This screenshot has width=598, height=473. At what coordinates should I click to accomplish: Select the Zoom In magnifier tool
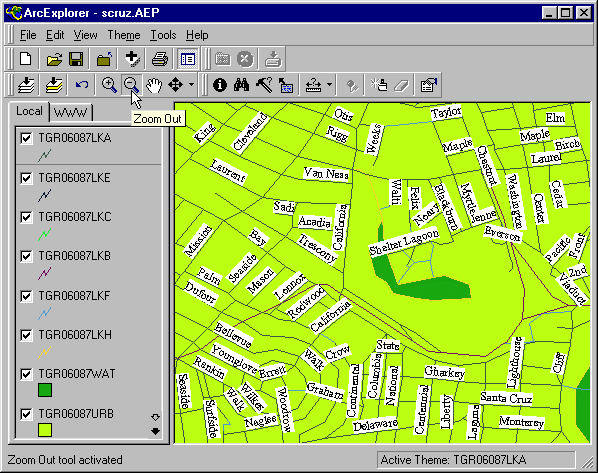[109, 85]
